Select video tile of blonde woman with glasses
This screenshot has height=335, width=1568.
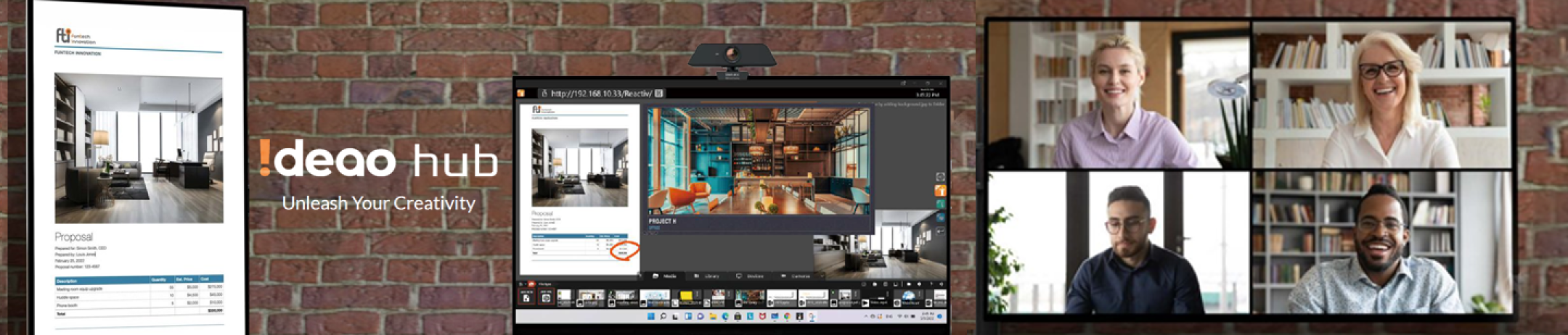(1381, 95)
